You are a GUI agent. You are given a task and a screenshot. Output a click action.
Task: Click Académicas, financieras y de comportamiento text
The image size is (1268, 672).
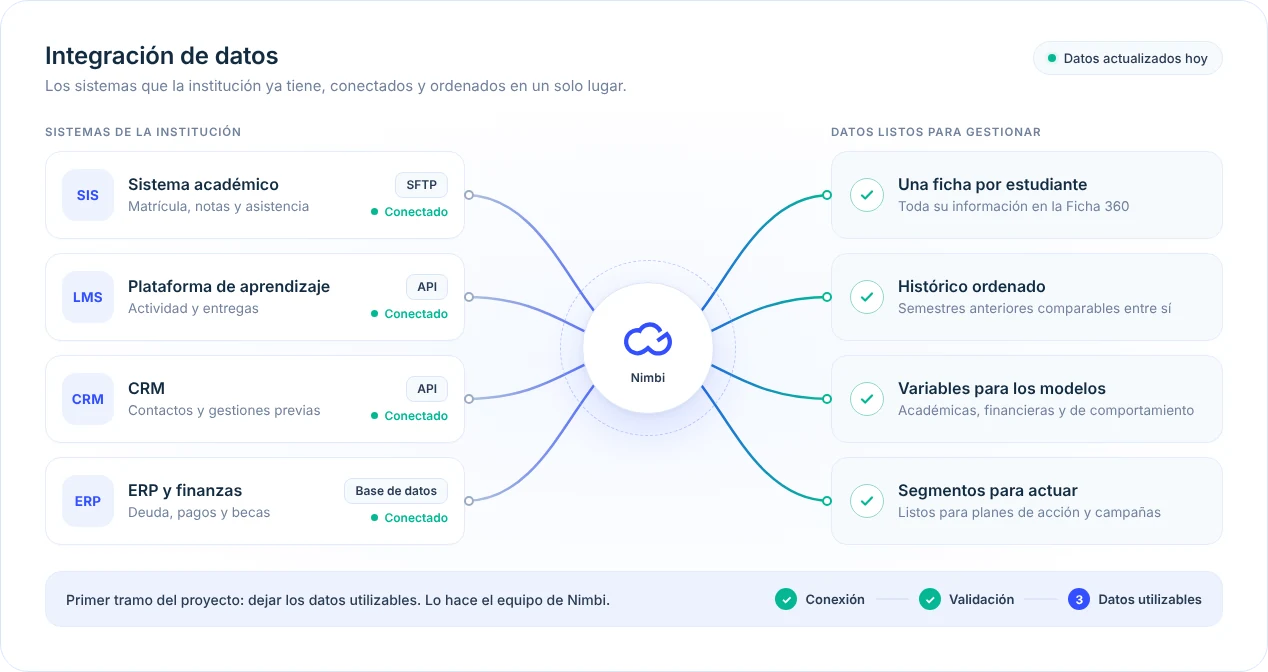click(1046, 411)
